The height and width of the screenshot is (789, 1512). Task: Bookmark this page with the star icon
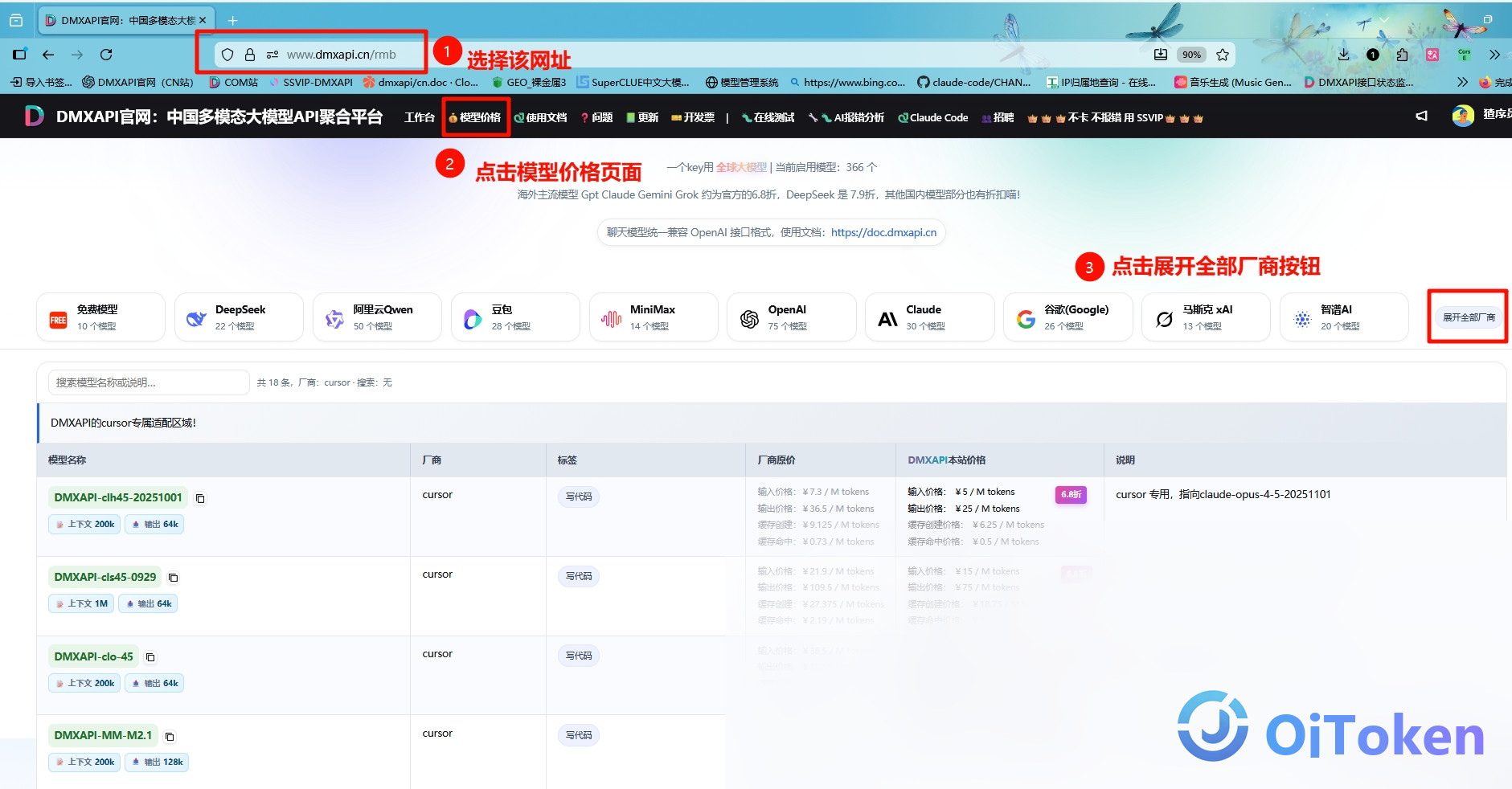click(x=1223, y=55)
